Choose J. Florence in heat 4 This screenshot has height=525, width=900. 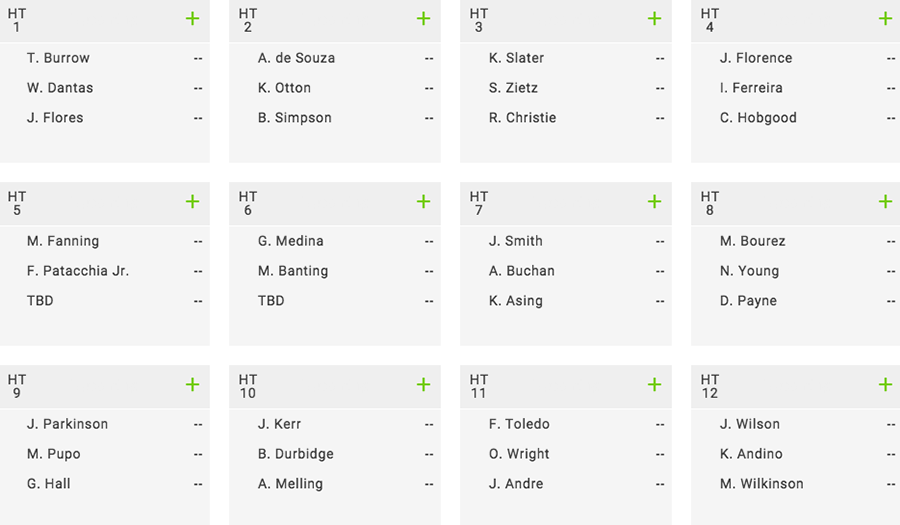pos(756,58)
